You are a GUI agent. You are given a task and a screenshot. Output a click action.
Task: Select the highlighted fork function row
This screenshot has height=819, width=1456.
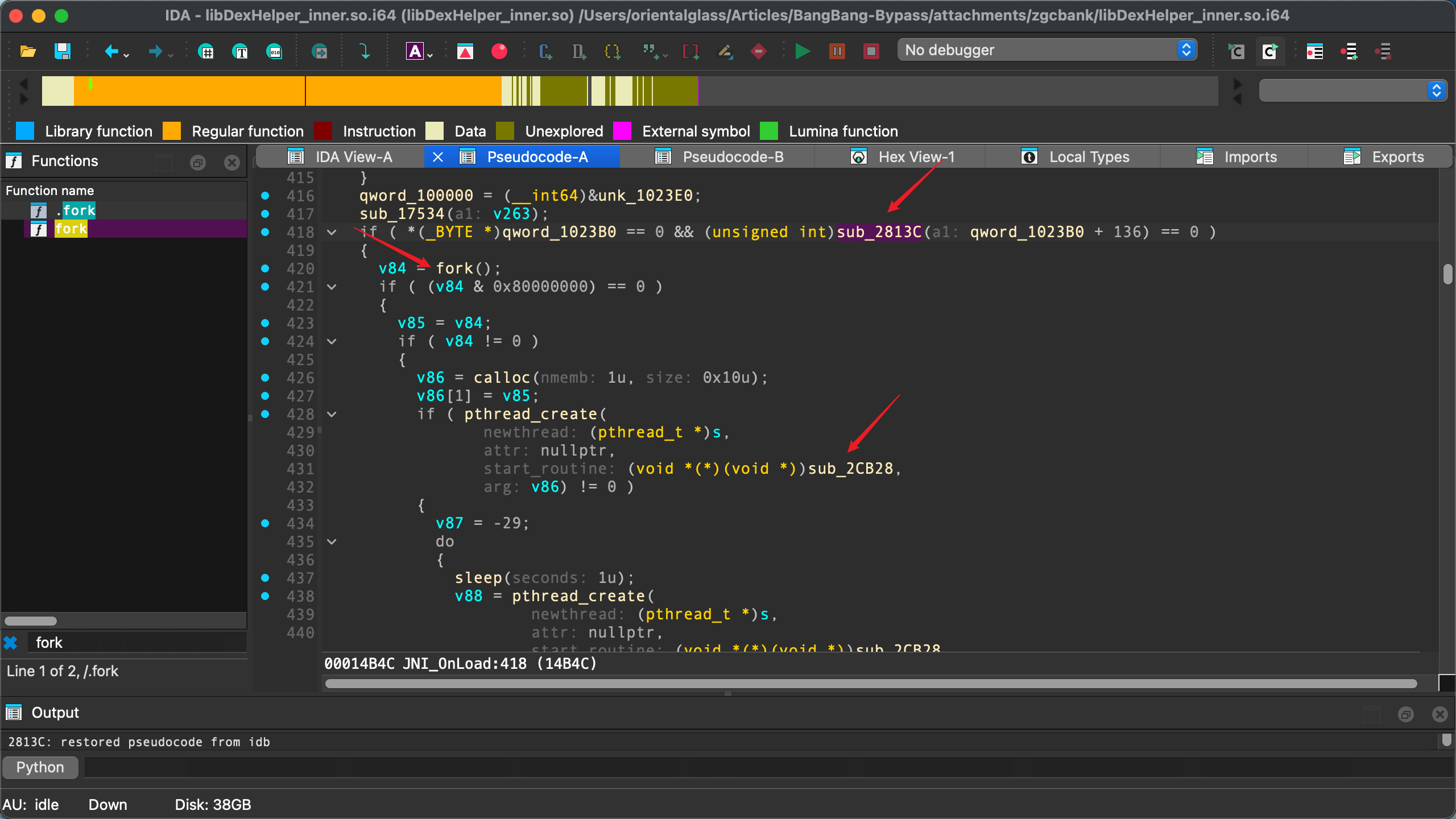tap(124, 229)
